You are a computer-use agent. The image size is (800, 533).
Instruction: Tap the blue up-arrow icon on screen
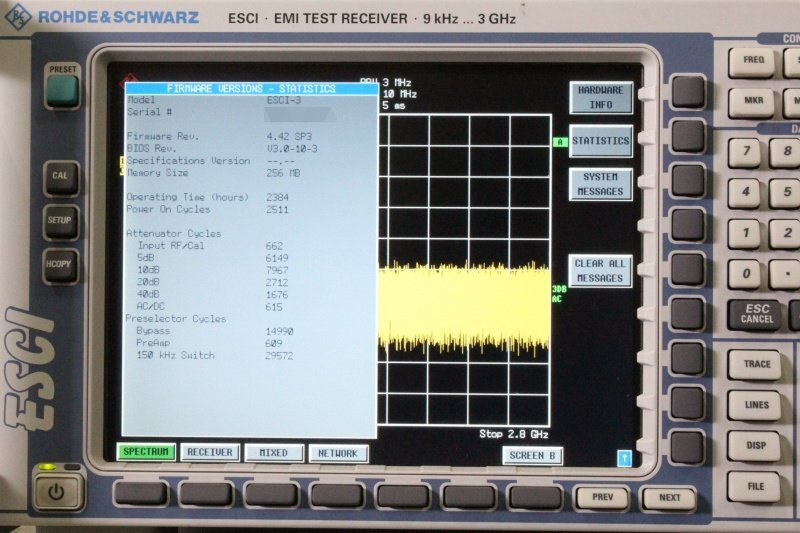click(624, 458)
